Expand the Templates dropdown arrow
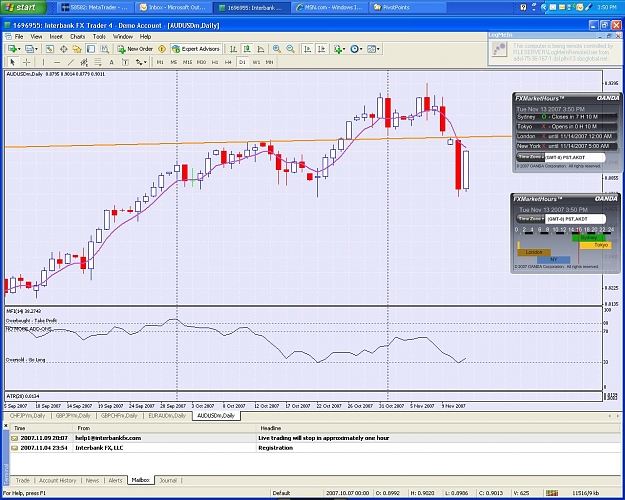This screenshot has height=500, width=625. click(378, 49)
